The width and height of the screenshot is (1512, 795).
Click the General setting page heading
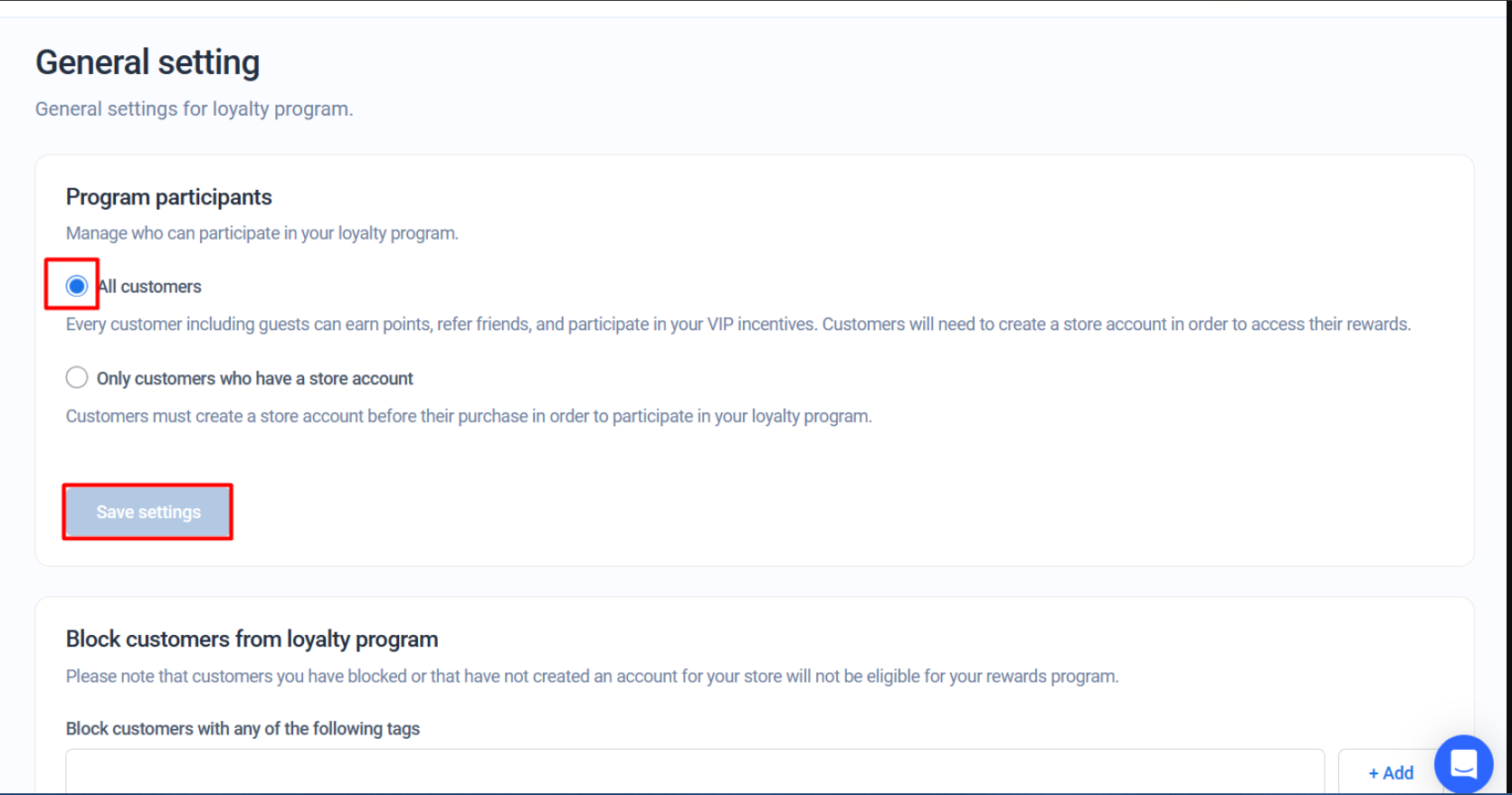pyautogui.click(x=147, y=62)
